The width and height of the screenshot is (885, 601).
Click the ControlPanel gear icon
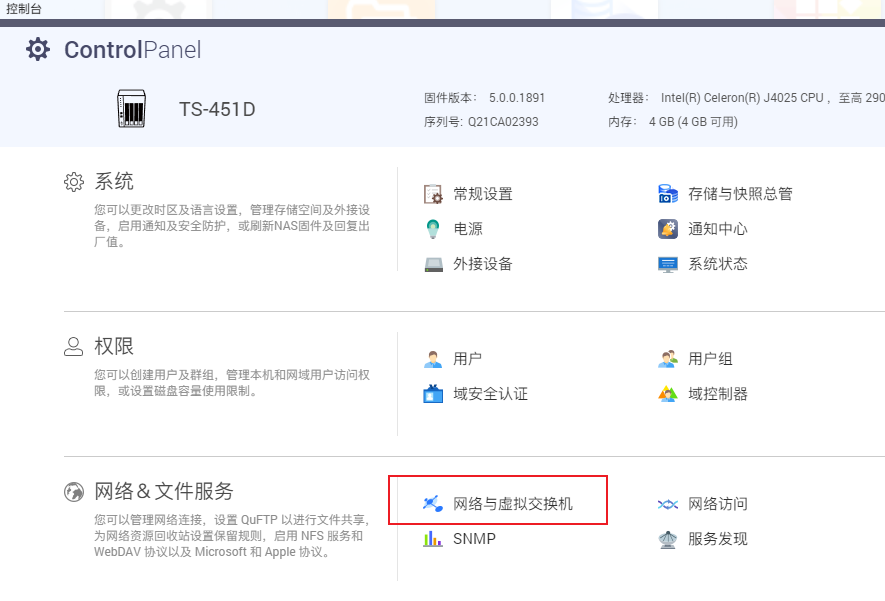(x=38, y=49)
